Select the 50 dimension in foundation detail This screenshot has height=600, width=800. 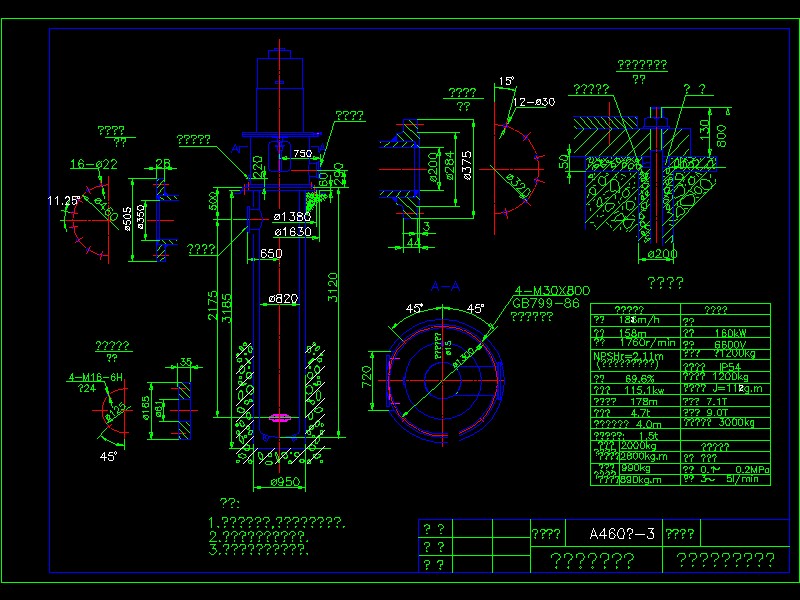pyautogui.click(x=564, y=162)
